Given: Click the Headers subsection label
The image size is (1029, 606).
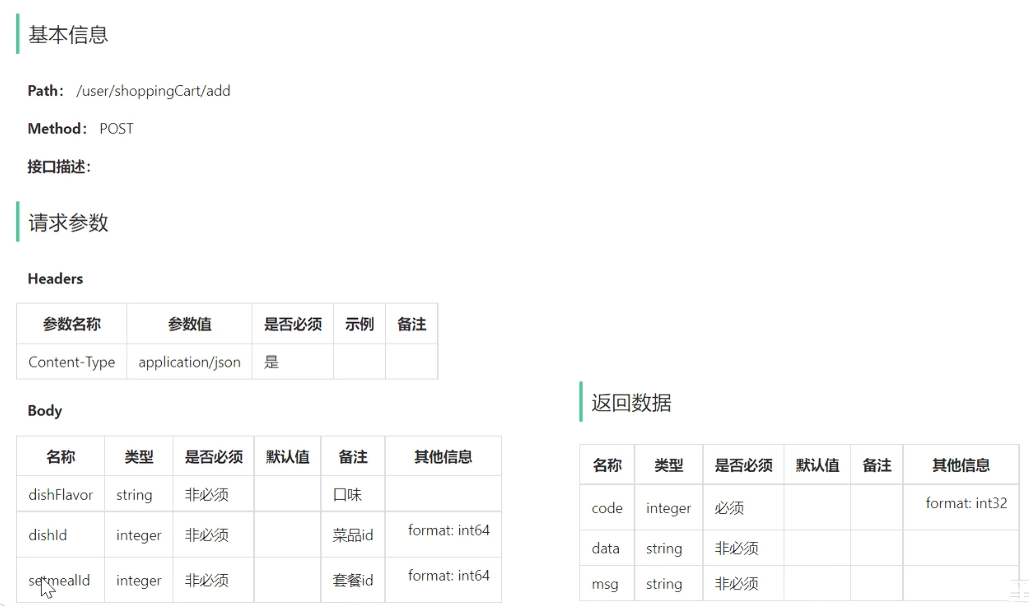Looking at the screenshot, I should click(55, 279).
